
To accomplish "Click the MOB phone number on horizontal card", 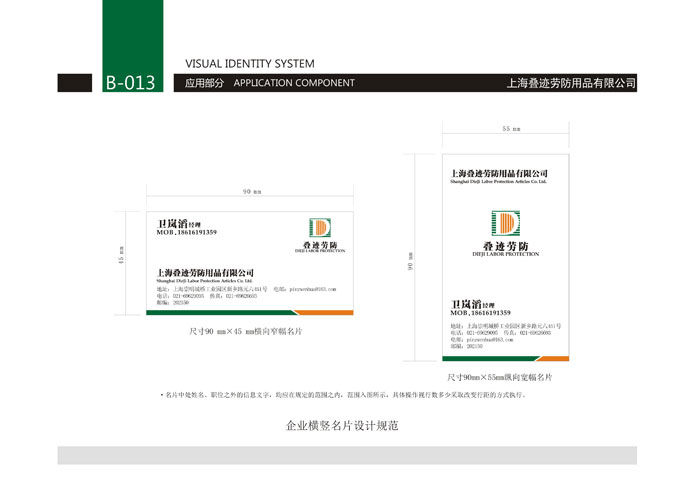I will click(x=187, y=232).
